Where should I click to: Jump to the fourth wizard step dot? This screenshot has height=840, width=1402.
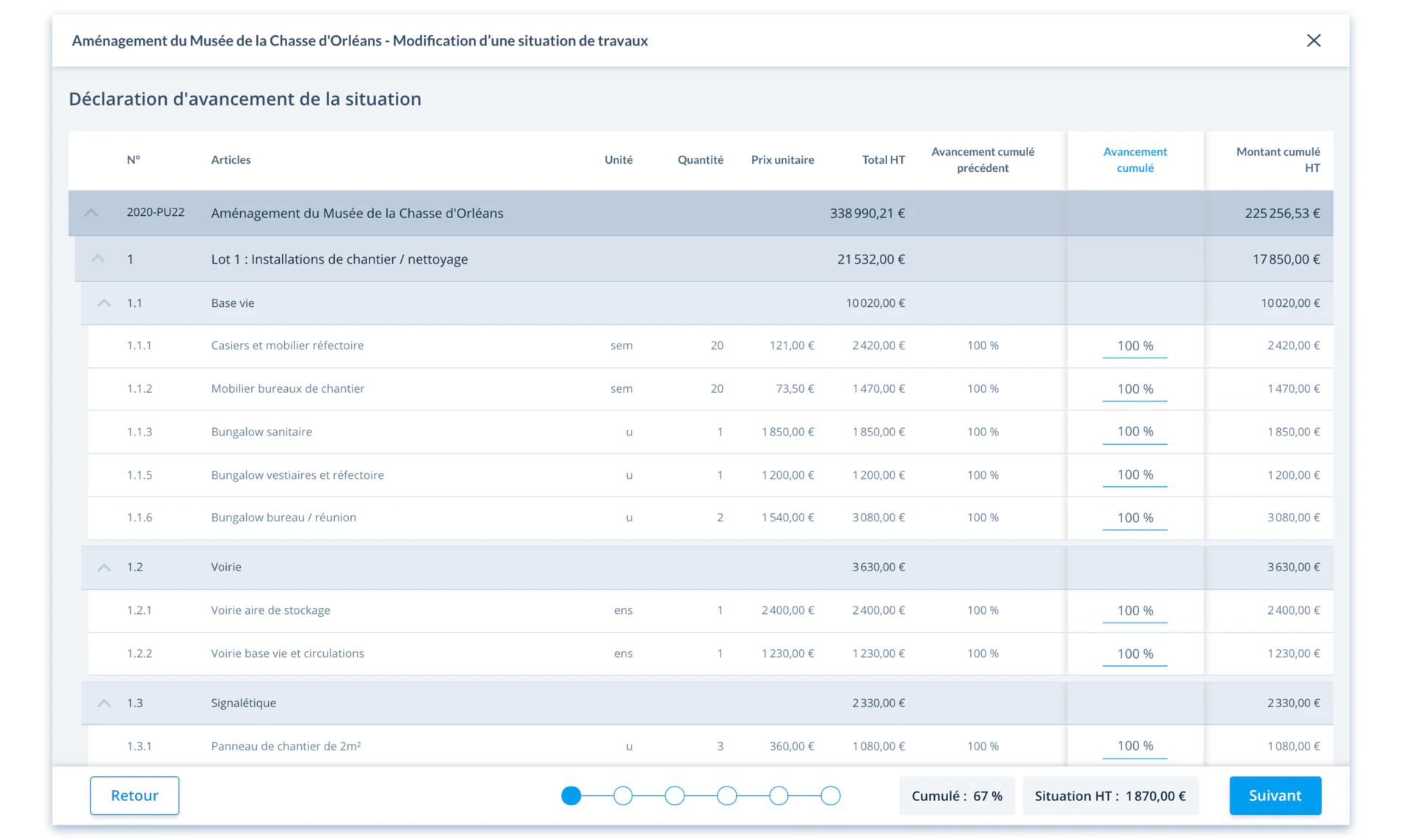pos(727,795)
